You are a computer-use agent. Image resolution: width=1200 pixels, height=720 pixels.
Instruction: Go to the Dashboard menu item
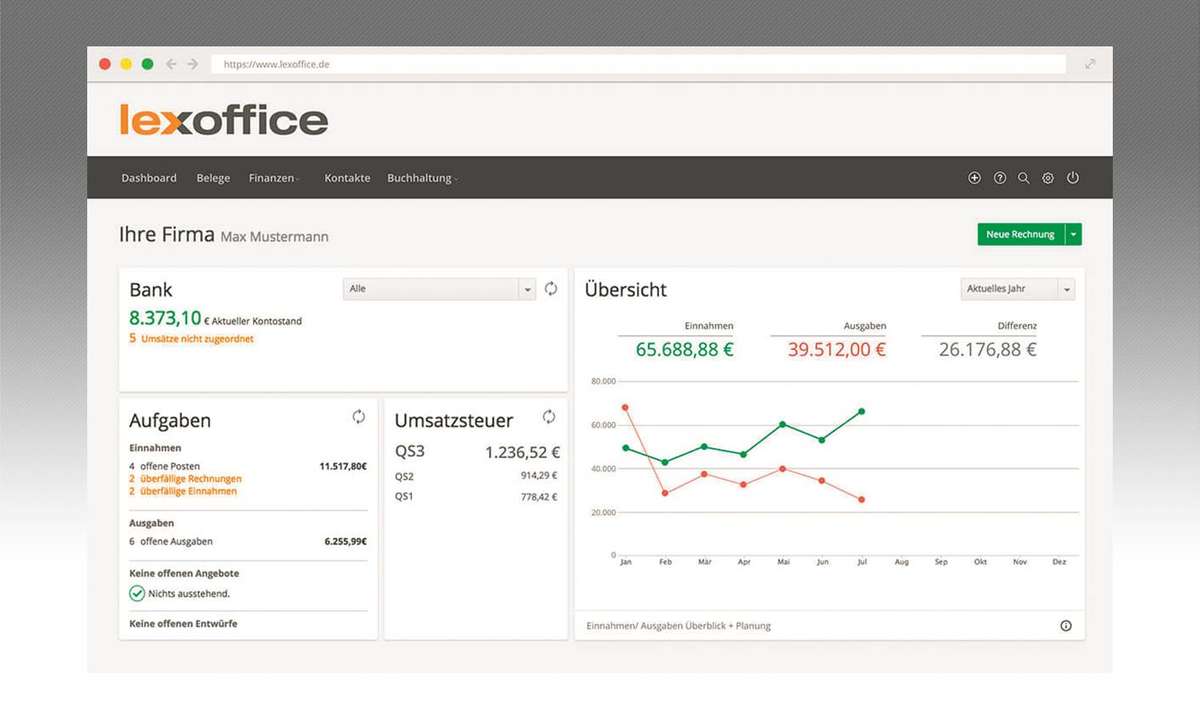point(149,178)
